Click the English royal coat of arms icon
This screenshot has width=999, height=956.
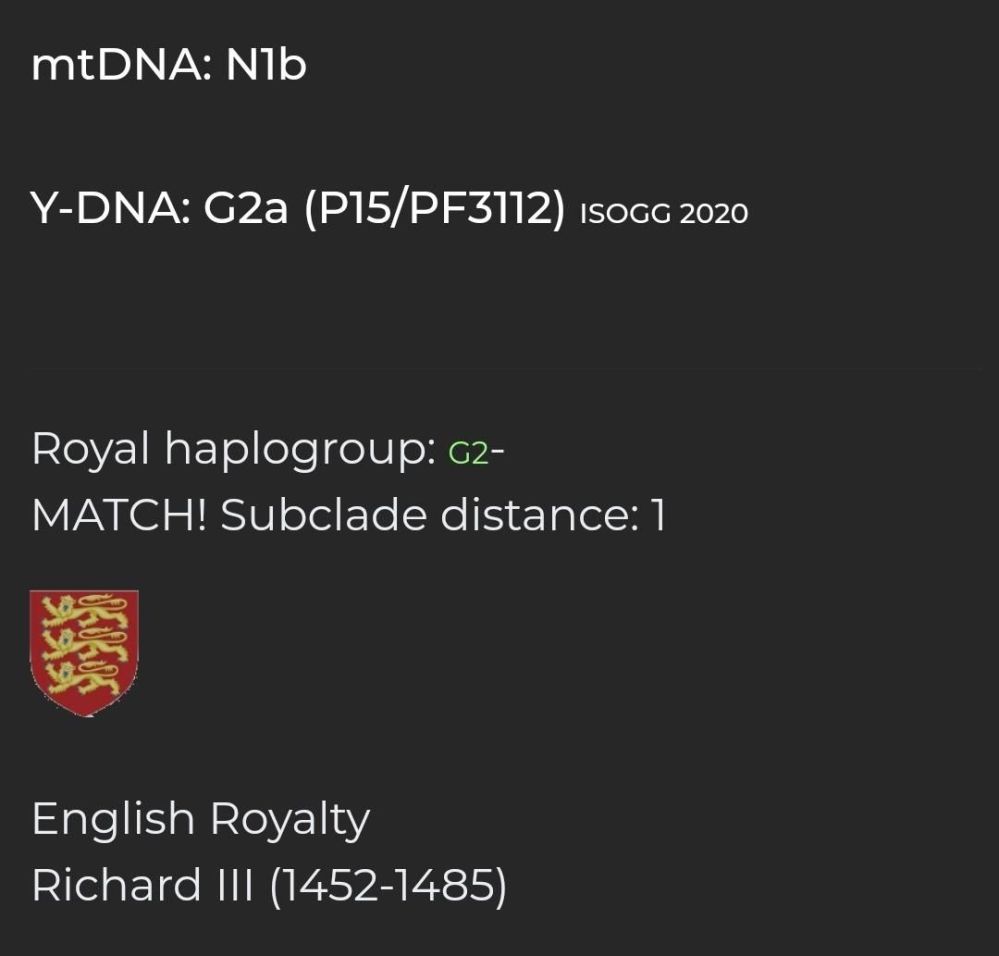[84, 652]
